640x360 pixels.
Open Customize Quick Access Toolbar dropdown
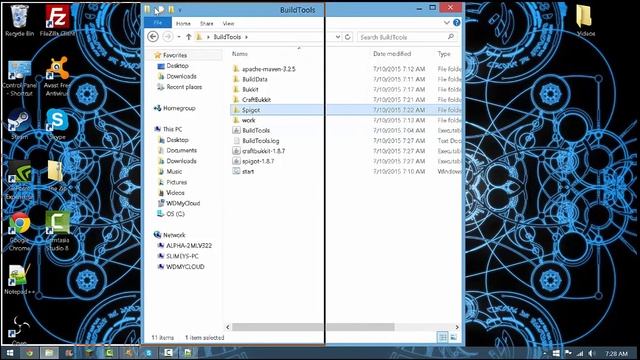pos(180,10)
